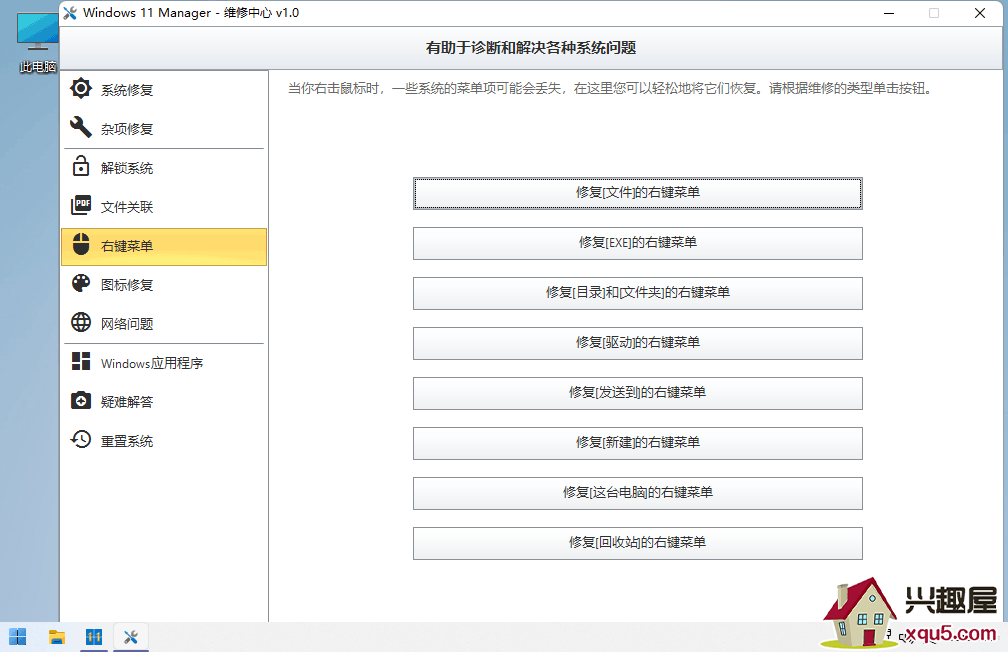This screenshot has width=1008, height=652.
Task: Go to the 网络问题 section
Action: [x=164, y=323]
